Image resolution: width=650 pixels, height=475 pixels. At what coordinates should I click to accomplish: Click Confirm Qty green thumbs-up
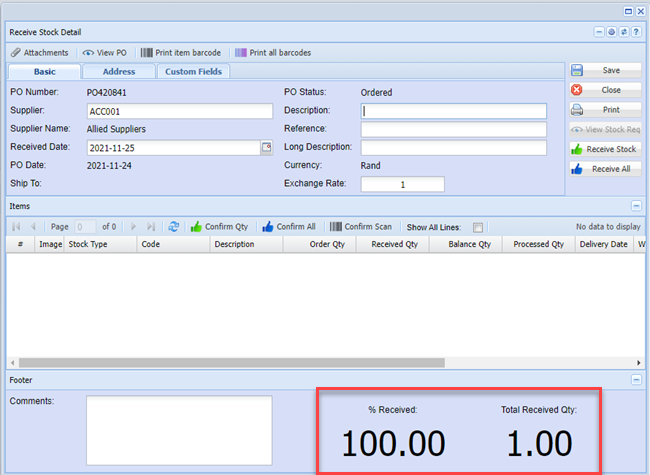218,227
